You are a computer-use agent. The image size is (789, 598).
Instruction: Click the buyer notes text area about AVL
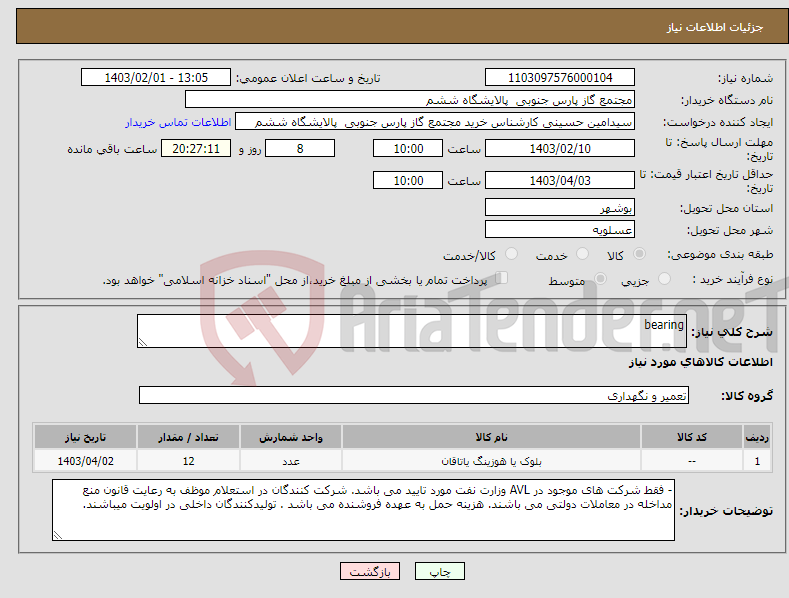point(363,510)
